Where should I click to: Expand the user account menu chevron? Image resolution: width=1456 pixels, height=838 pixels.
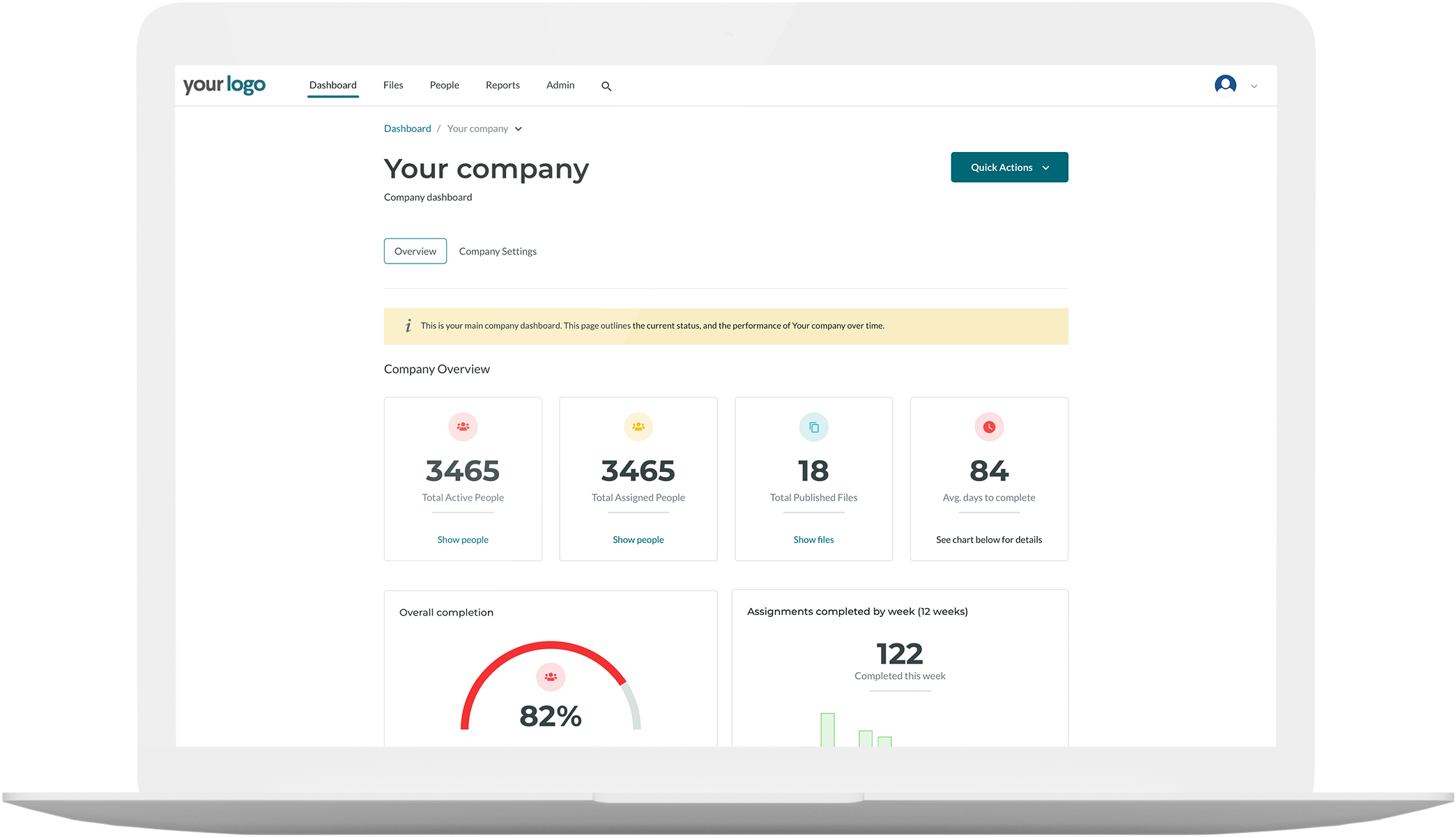click(x=1254, y=86)
